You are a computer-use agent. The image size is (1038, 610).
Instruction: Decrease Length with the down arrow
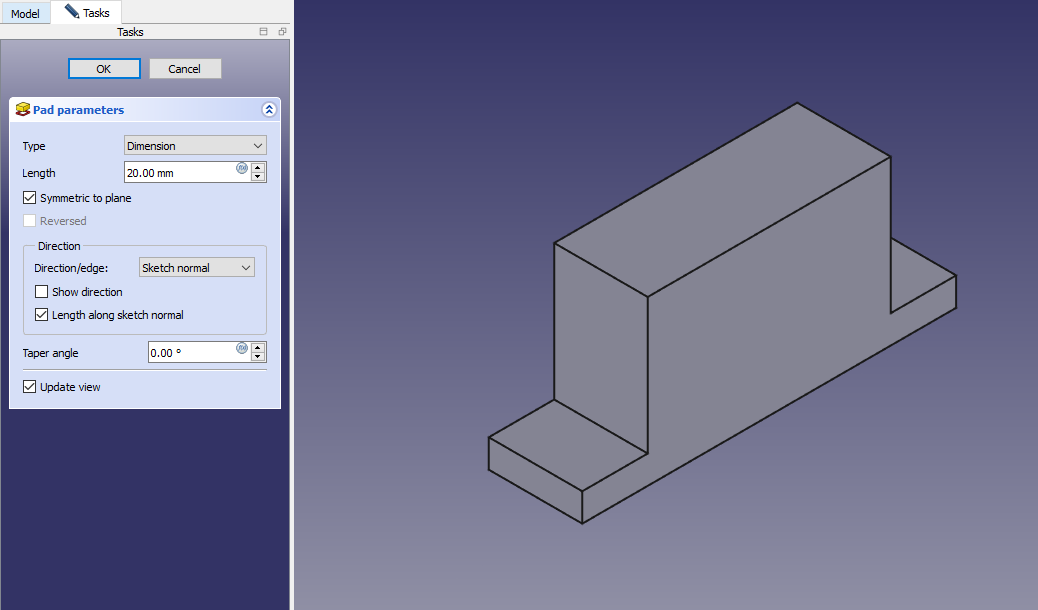pos(258,177)
